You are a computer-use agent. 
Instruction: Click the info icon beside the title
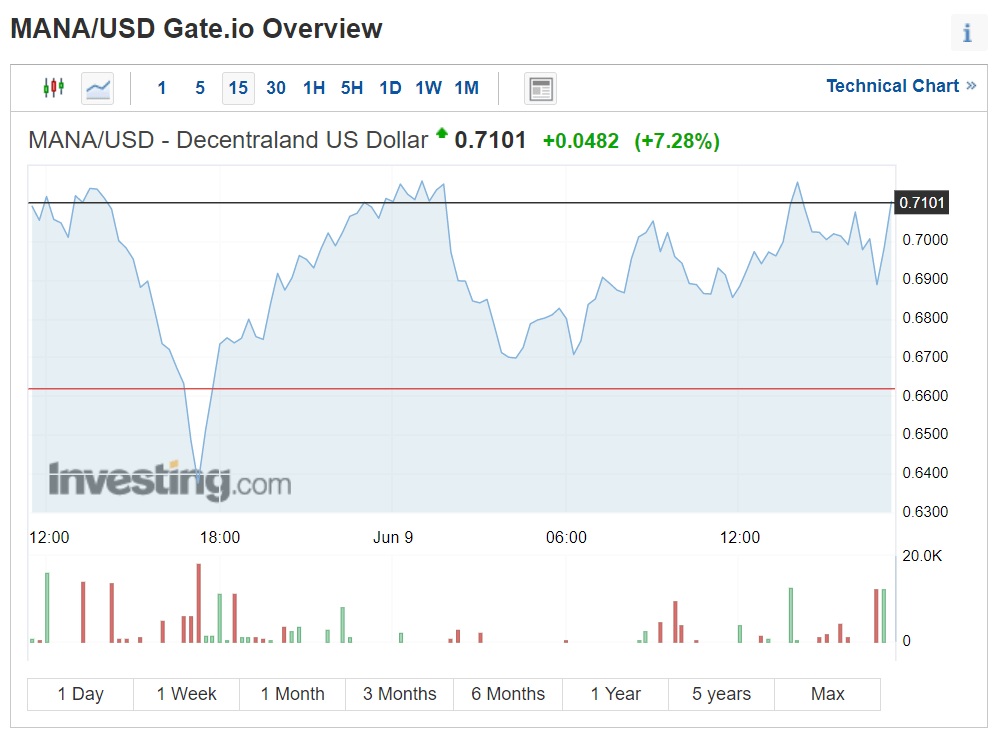[x=967, y=33]
